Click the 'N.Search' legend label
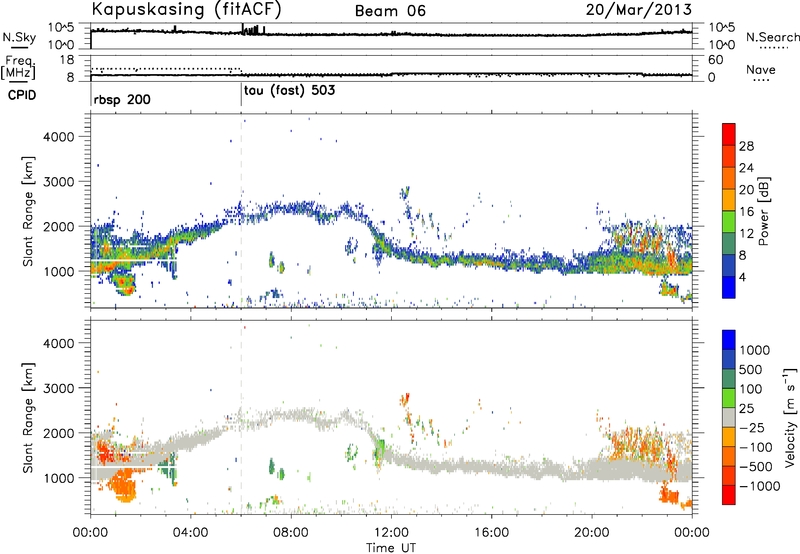 pyautogui.click(x=772, y=37)
